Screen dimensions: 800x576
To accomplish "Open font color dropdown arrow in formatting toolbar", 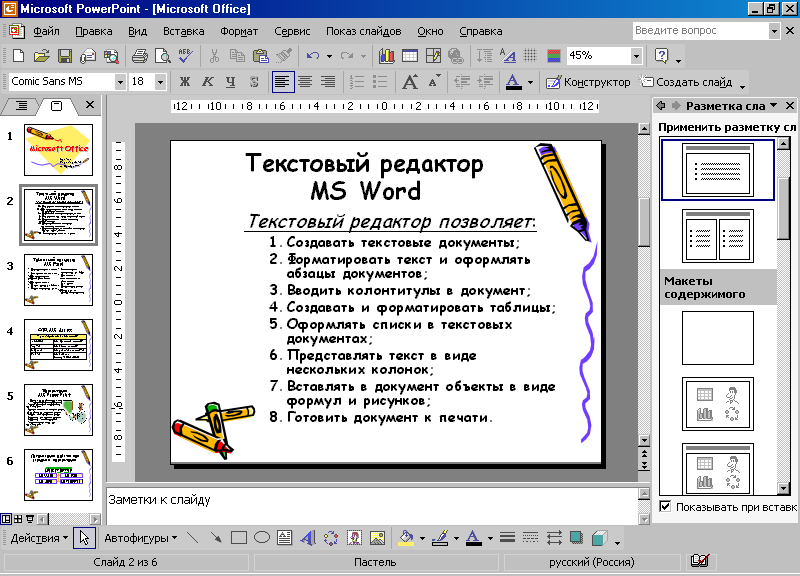I will [530, 82].
